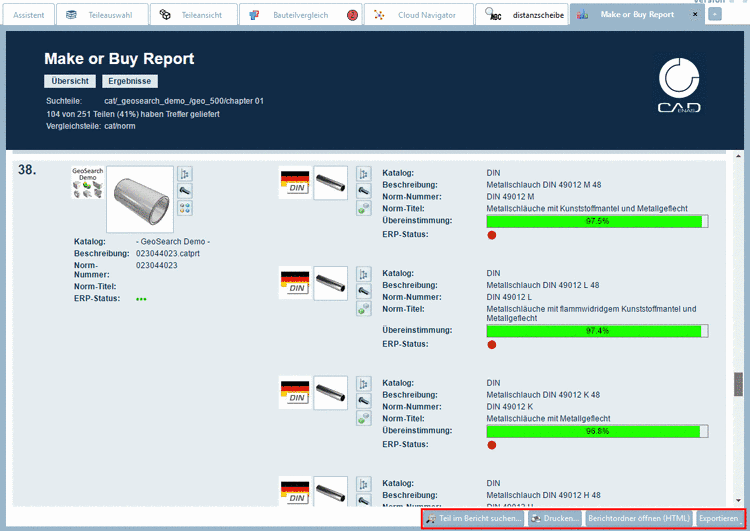
Task: Click the 97.5% Übereinstimmung bar
Action: click(597, 221)
